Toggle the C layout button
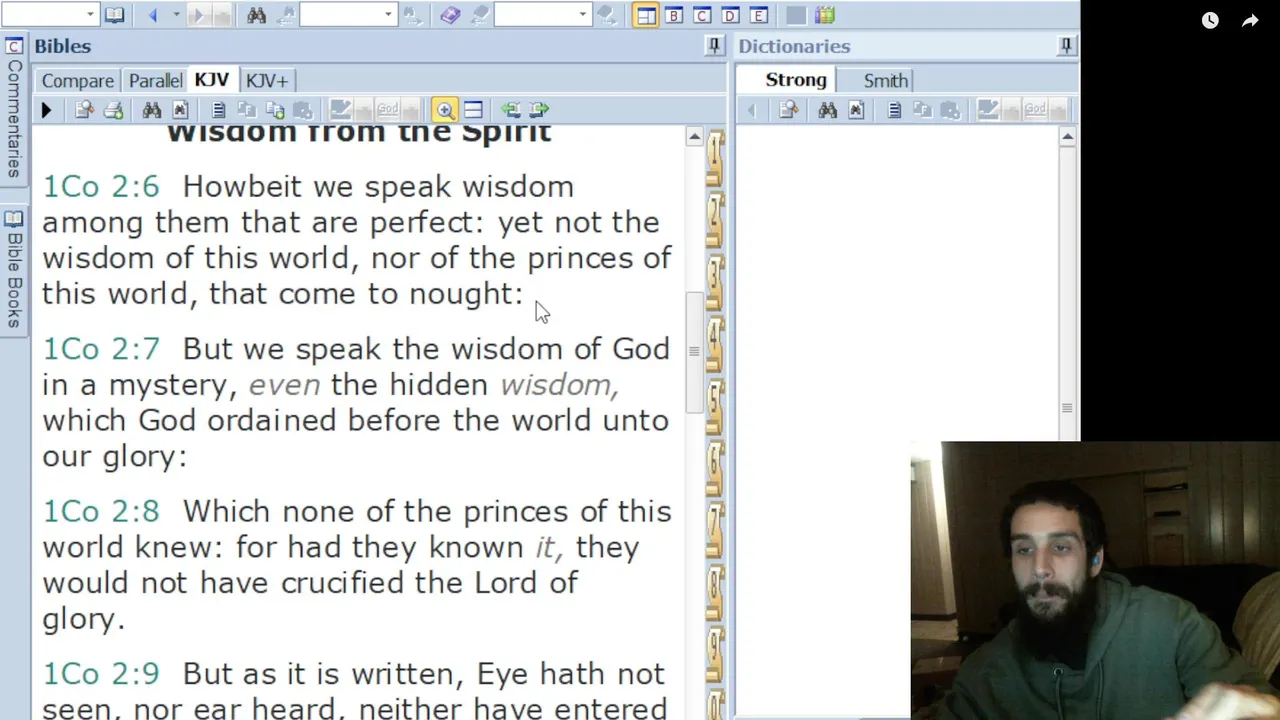This screenshot has height=720, width=1280. pos(702,15)
